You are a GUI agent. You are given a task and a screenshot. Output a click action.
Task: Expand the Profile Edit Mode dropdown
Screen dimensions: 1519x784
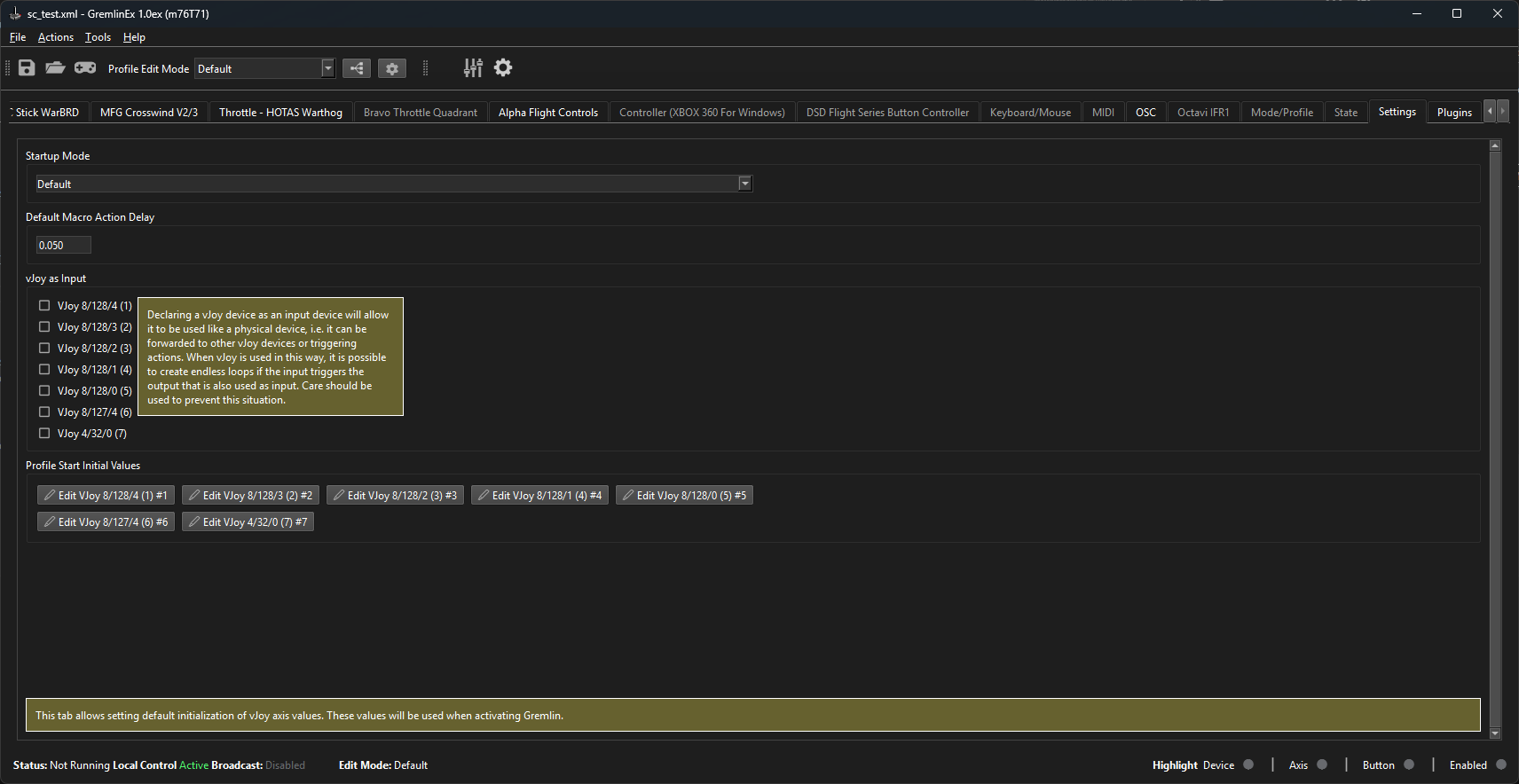pyautogui.click(x=327, y=68)
